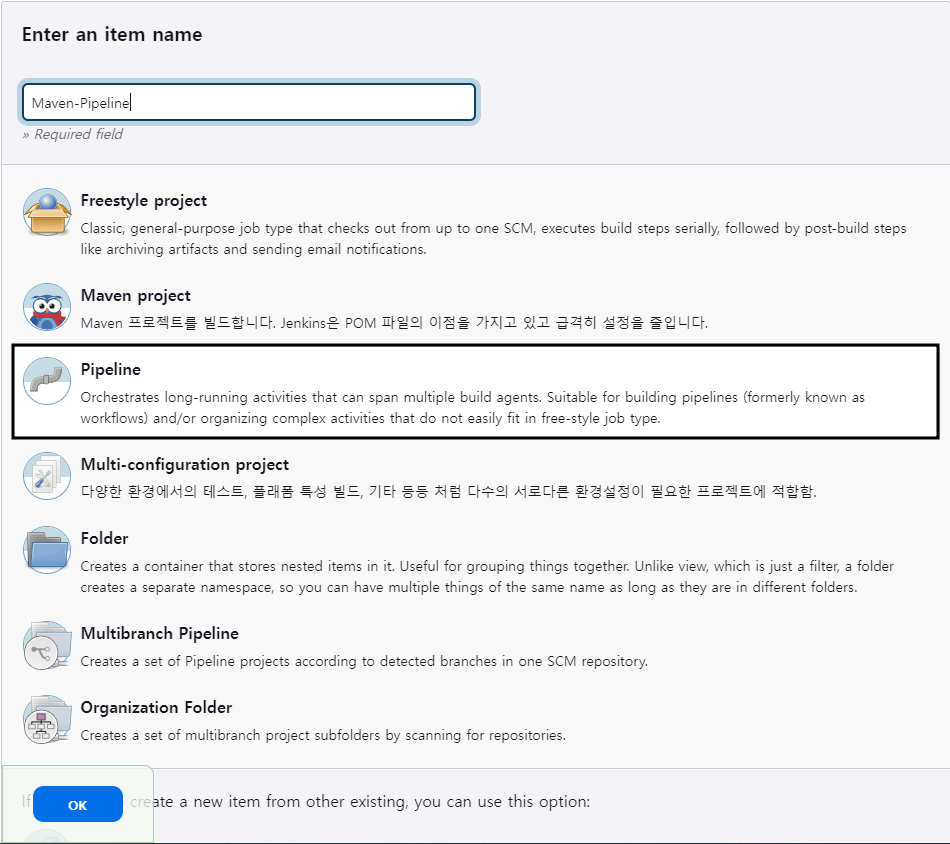Choose the Multibranch Pipeline title

click(x=159, y=634)
